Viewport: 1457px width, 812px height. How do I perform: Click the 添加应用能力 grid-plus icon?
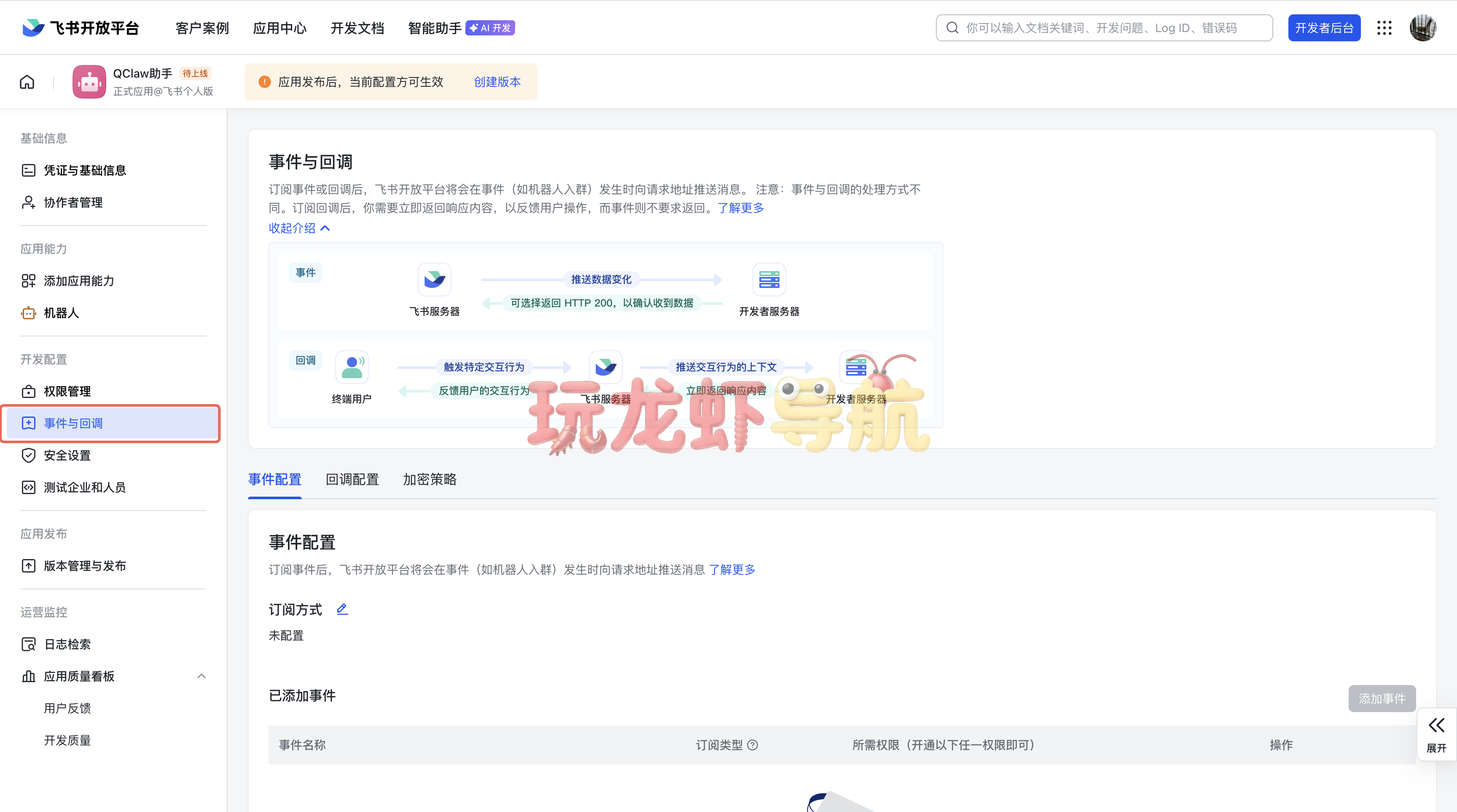pyautogui.click(x=28, y=281)
